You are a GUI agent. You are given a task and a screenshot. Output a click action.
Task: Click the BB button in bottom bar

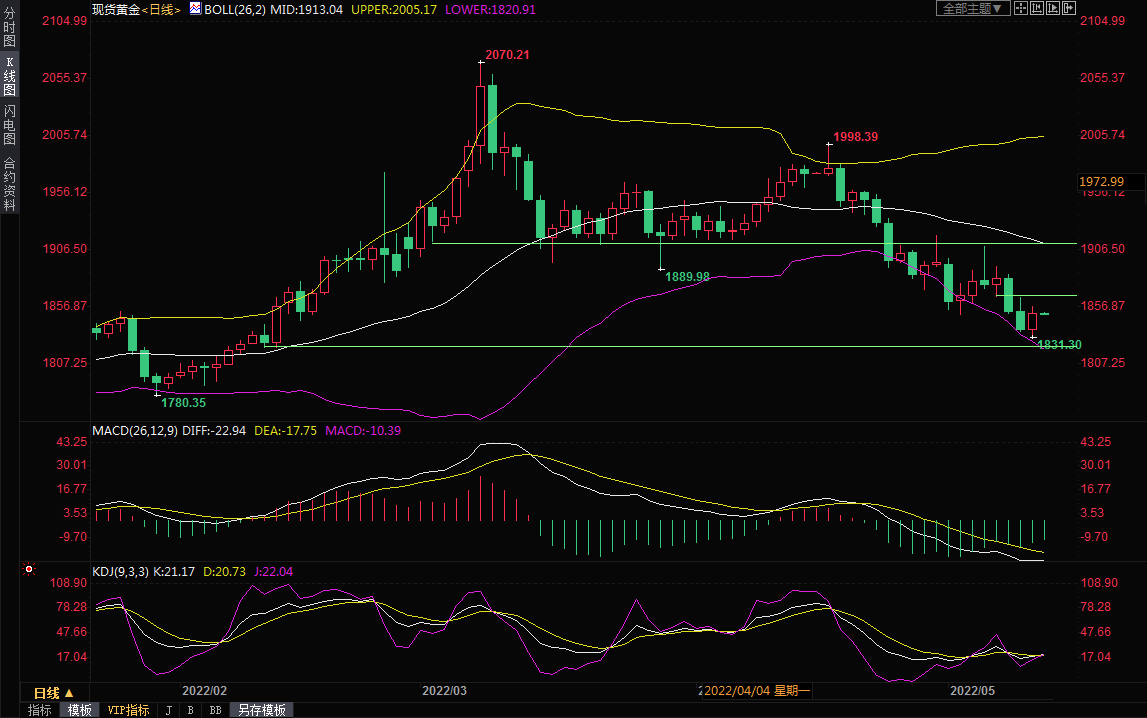coord(214,710)
